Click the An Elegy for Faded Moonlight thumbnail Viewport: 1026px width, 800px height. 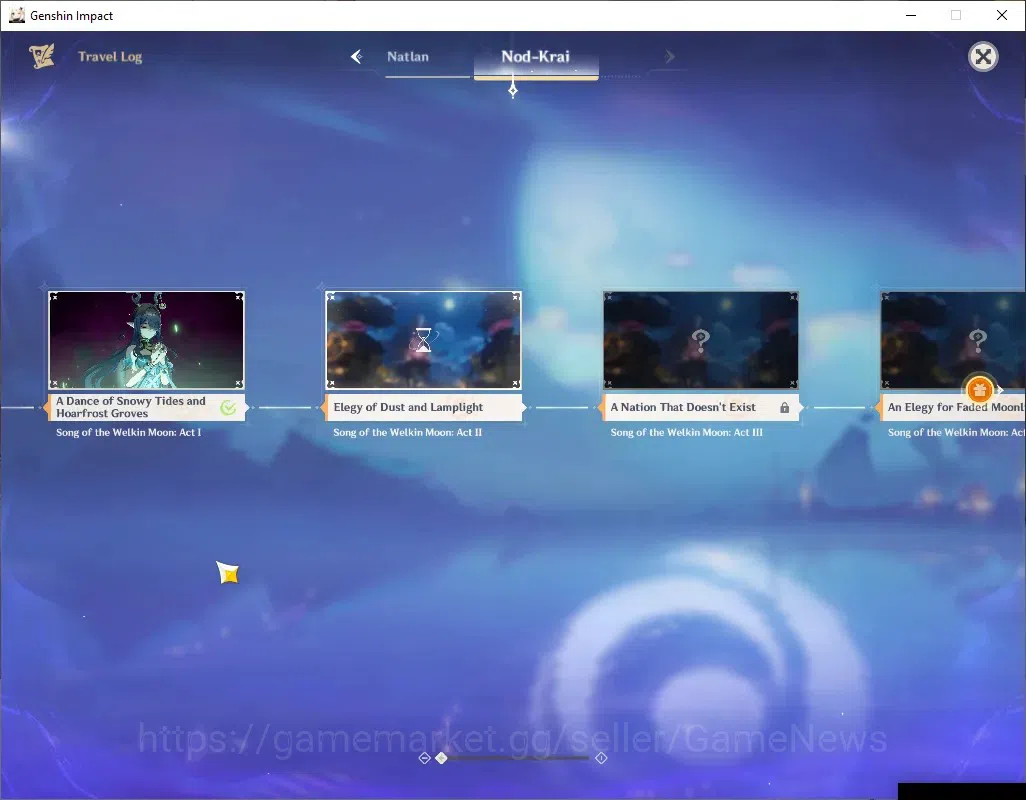coord(953,340)
